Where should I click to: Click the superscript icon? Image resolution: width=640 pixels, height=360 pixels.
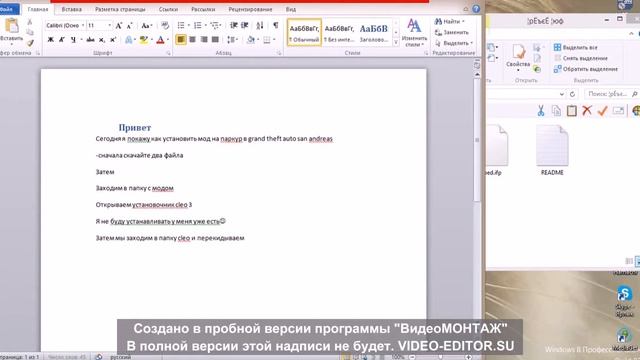click(x=113, y=40)
